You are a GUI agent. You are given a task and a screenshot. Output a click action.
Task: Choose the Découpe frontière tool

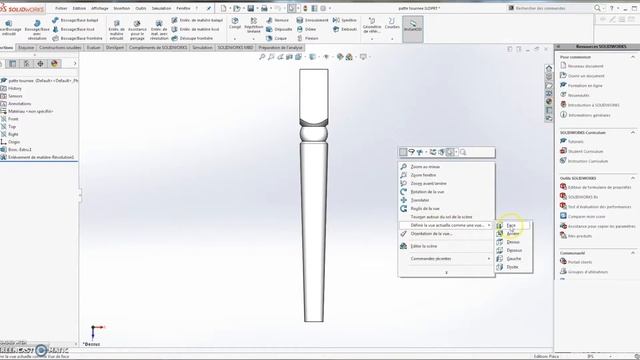[x=192, y=38]
